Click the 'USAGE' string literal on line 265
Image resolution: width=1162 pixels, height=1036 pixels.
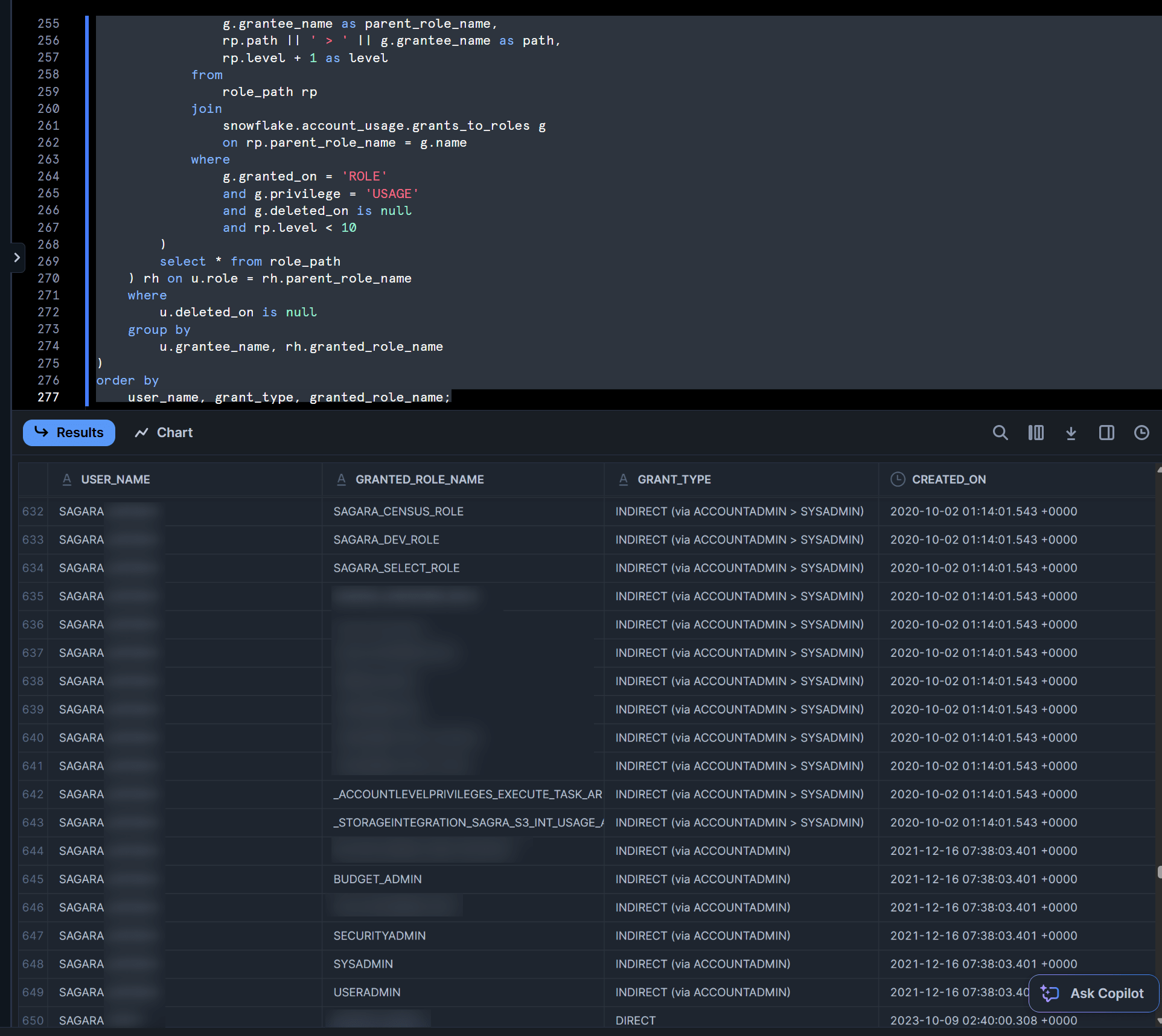click(x=392, y=194)
